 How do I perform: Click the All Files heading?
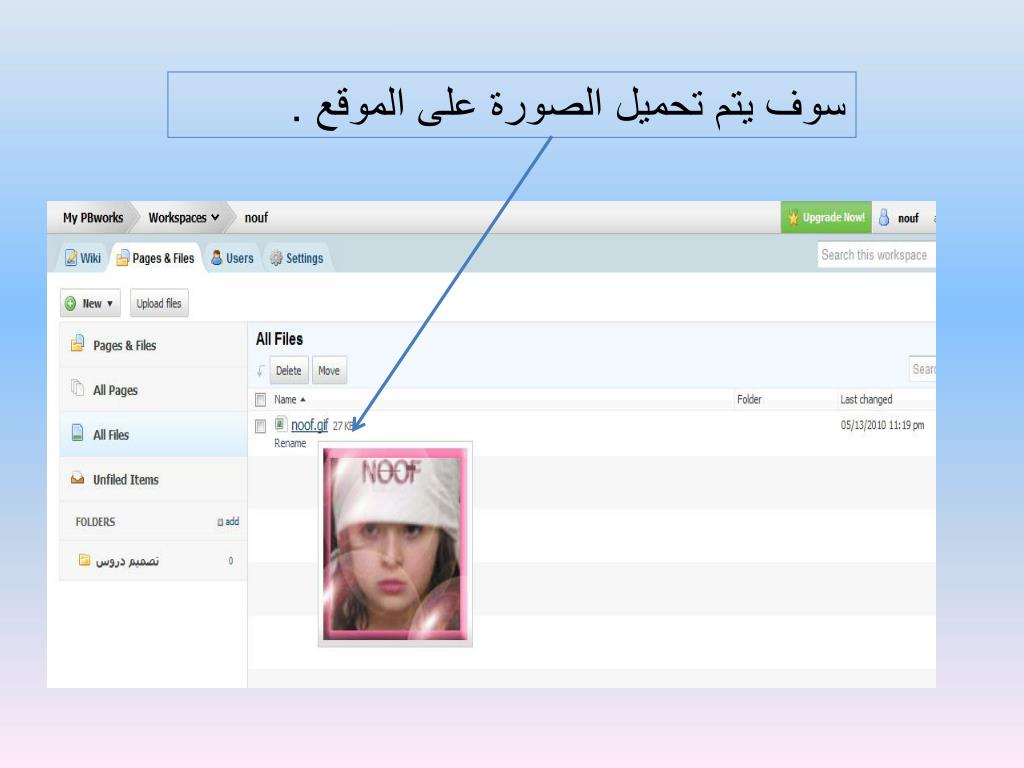[x=280, y=339]
